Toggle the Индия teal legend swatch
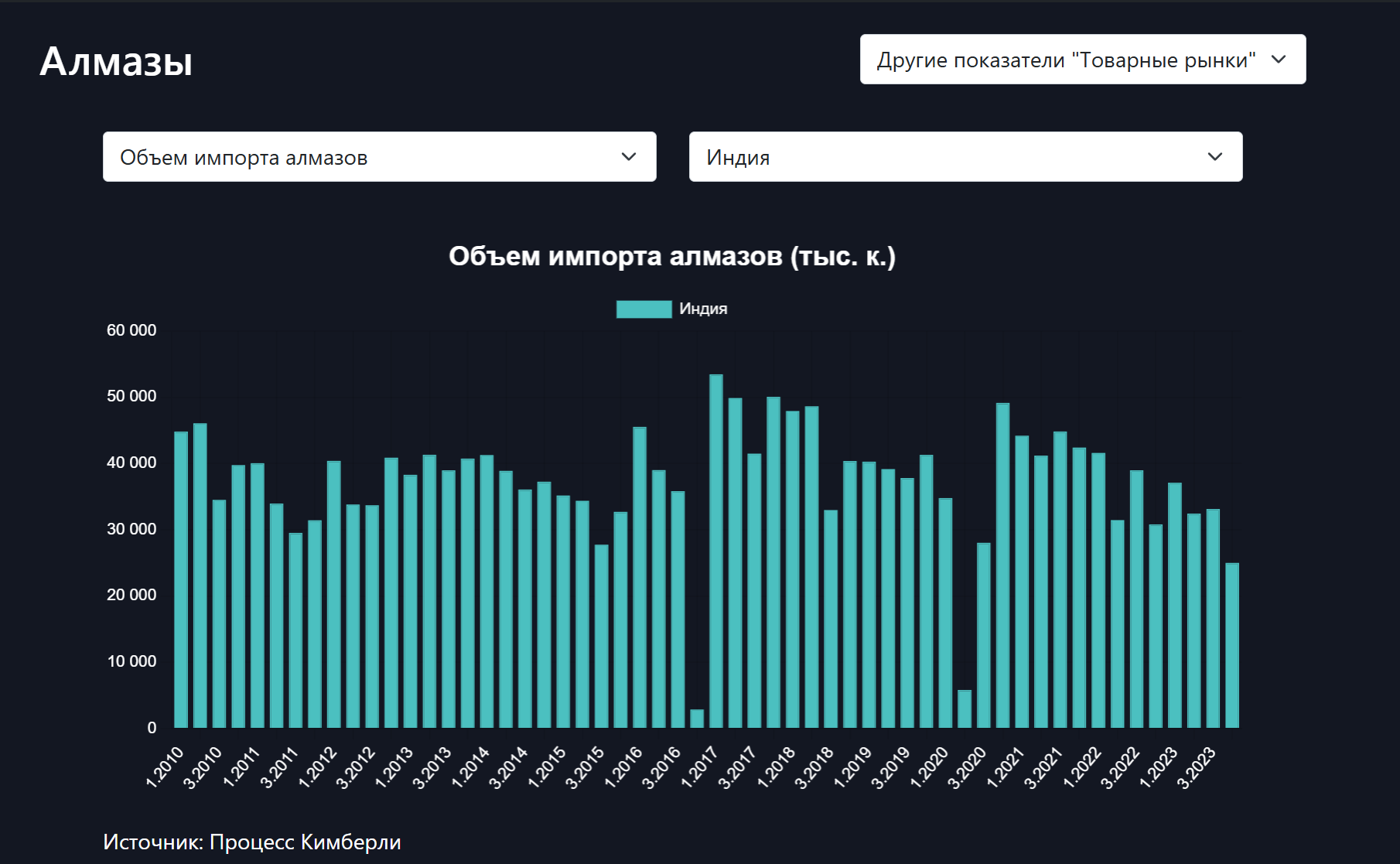The height and width of the screenshot is (864, 1400). [x=644, y=309]
